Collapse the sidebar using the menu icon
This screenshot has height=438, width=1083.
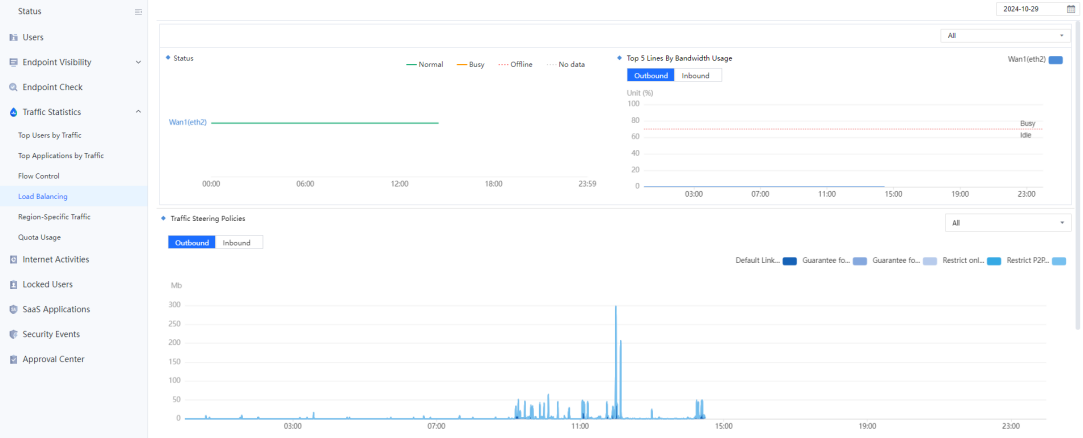point(138,12)
